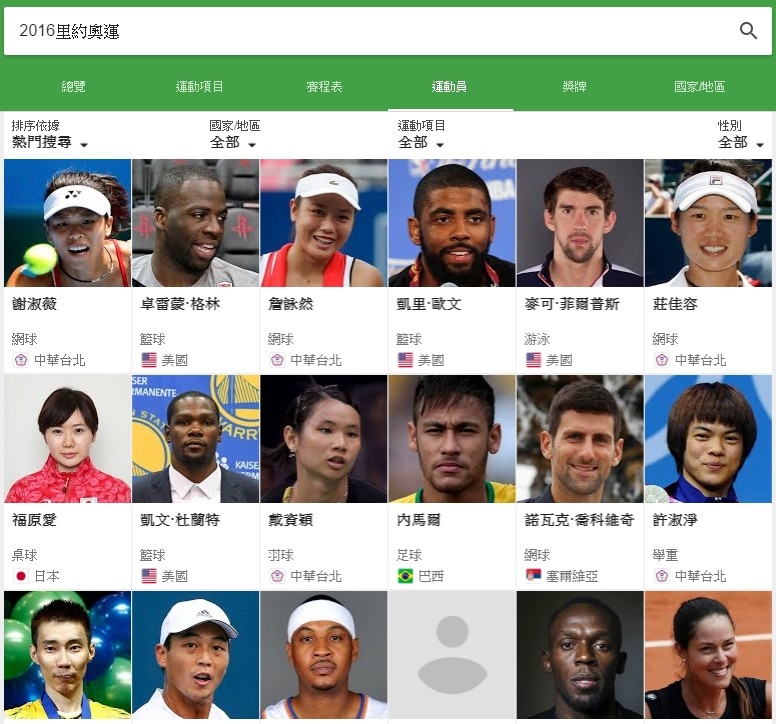776x724 pixels.
Task: Click the Chinese Taipei flag under 謝淑薇
Action: 21,360
